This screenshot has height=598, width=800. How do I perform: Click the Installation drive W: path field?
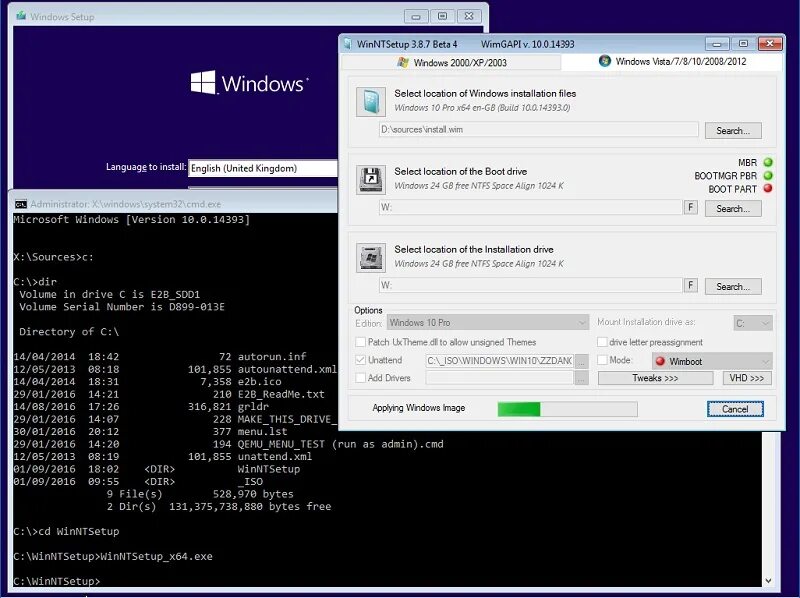pos(530,285)
